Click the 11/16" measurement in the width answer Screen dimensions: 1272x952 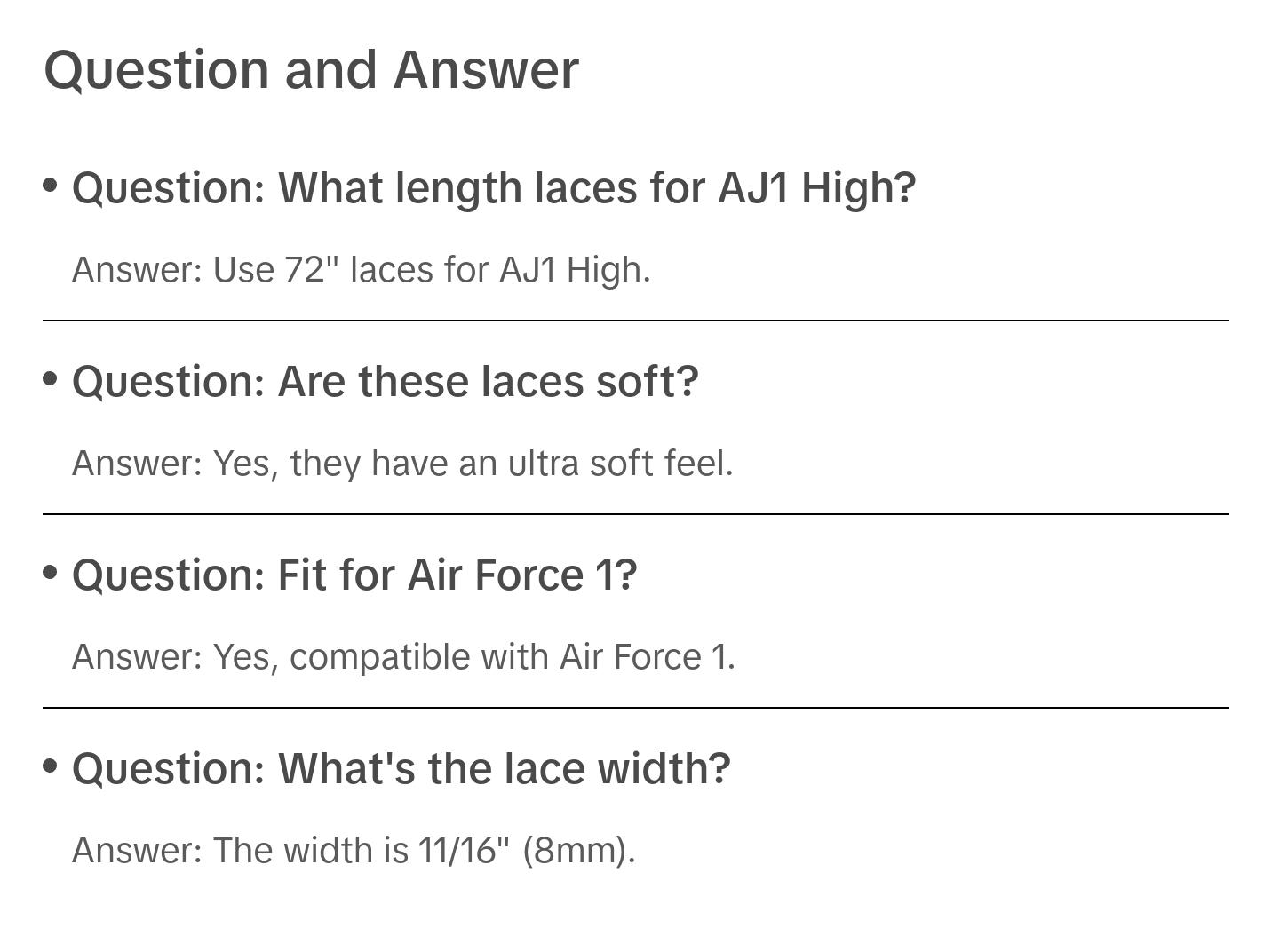(x=464, y=851)
